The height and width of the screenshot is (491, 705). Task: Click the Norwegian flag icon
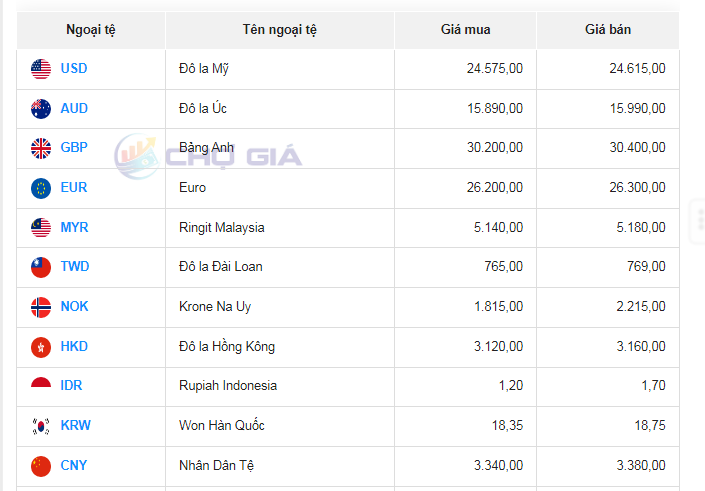pos(41,307)
